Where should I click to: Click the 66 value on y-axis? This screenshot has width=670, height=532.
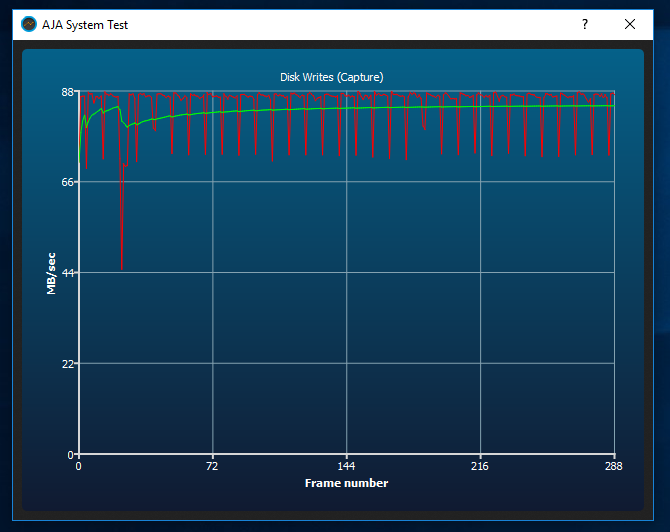click(68, 182)
